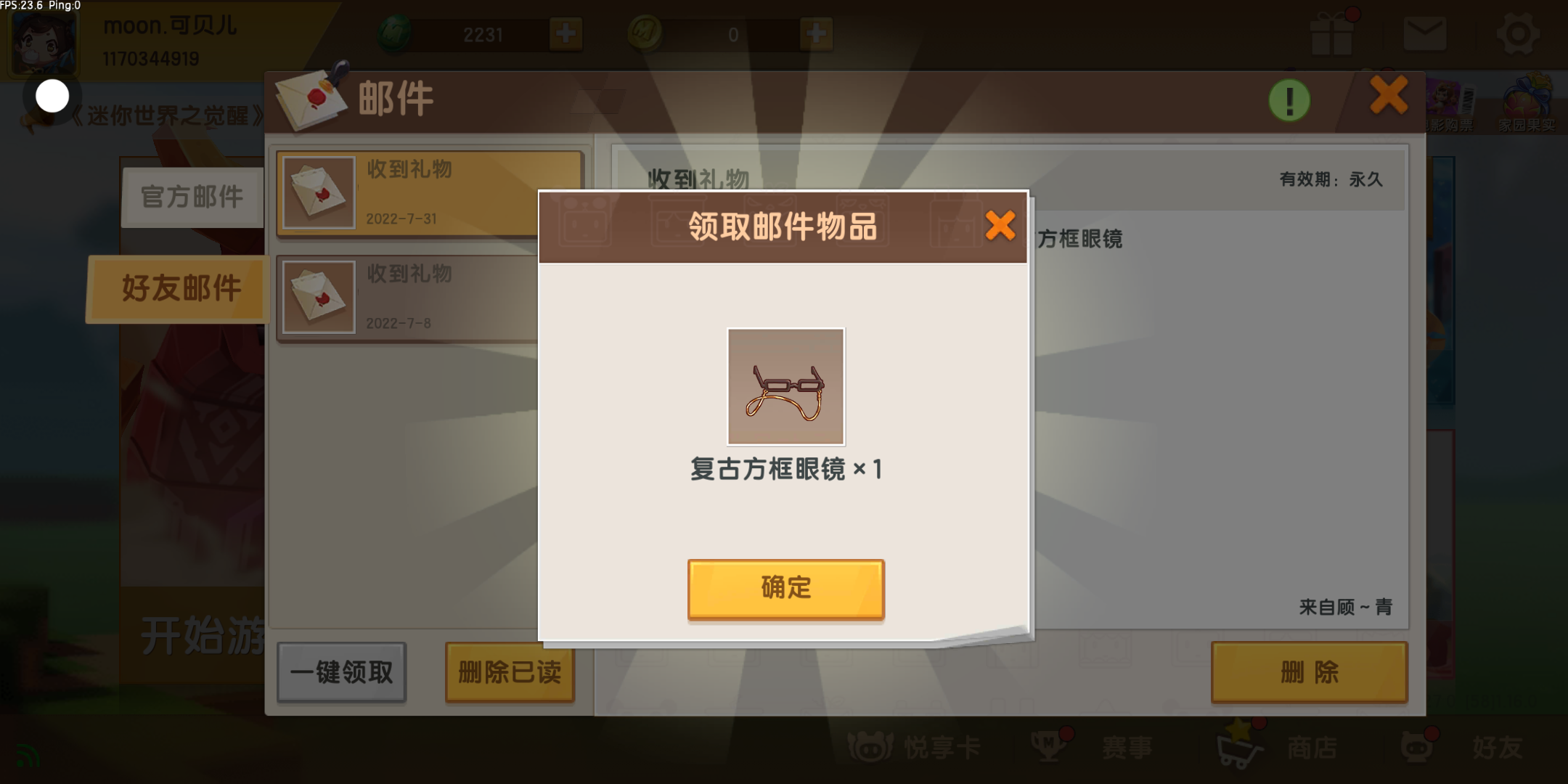The height and width of the screenshot is (784, 1568).
Task: Close the 邮件 window with orange X
Action: (1389, 95)
